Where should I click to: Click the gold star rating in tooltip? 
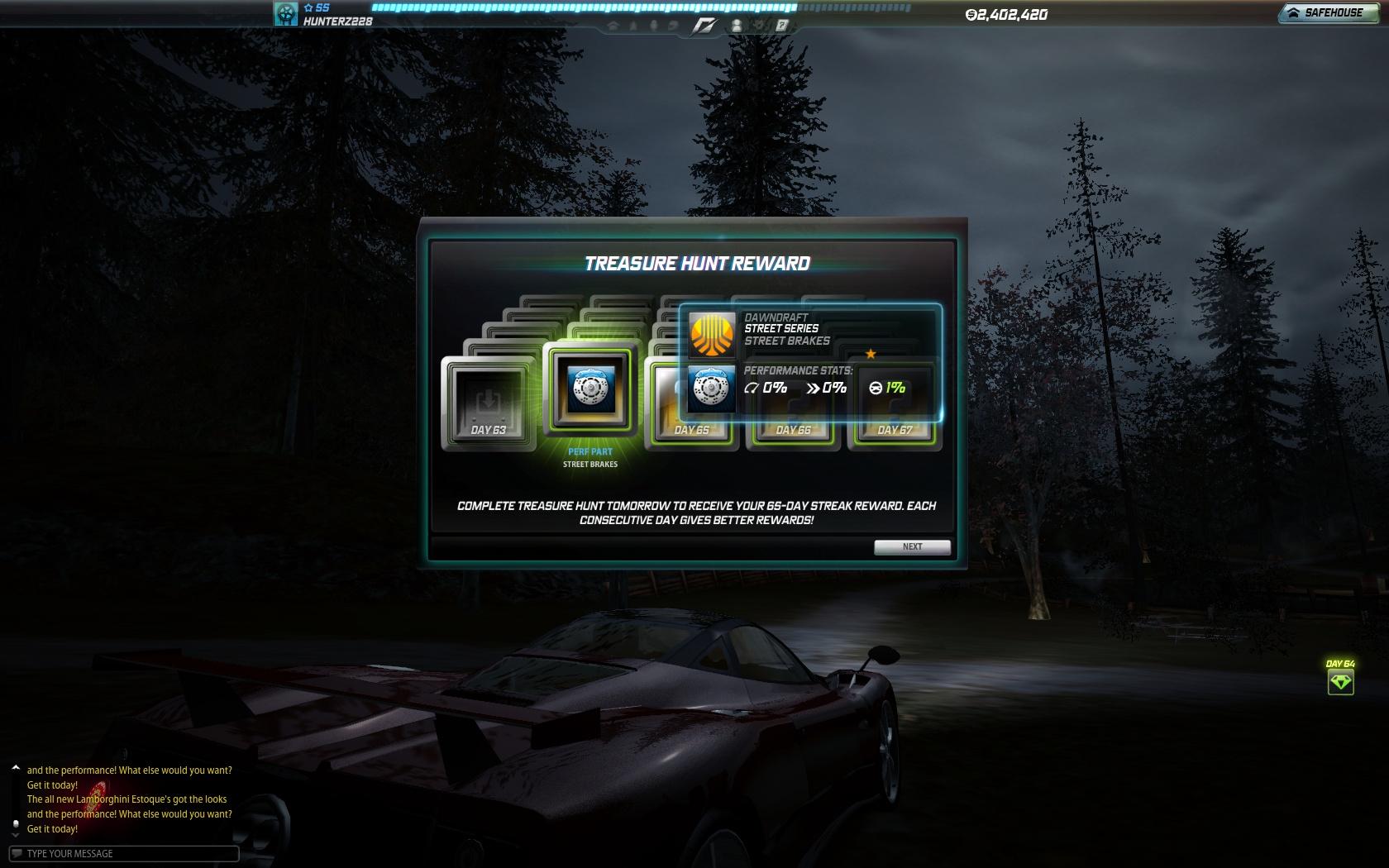point(870,354)
